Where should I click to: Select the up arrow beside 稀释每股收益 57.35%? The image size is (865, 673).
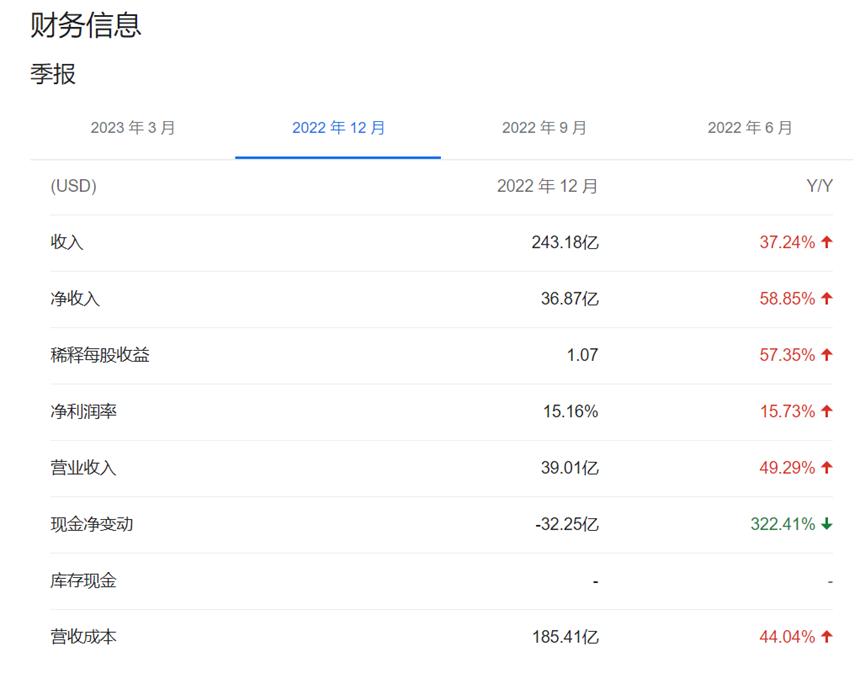click(825, 353)
